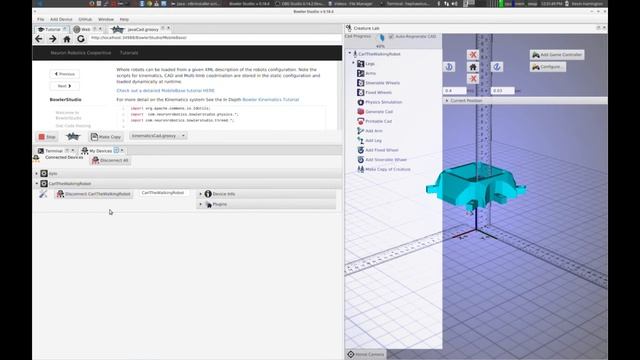The width and height of the screenshot is (640, 360).
Task: Click the Home Camera button
Action: point(366,354)
